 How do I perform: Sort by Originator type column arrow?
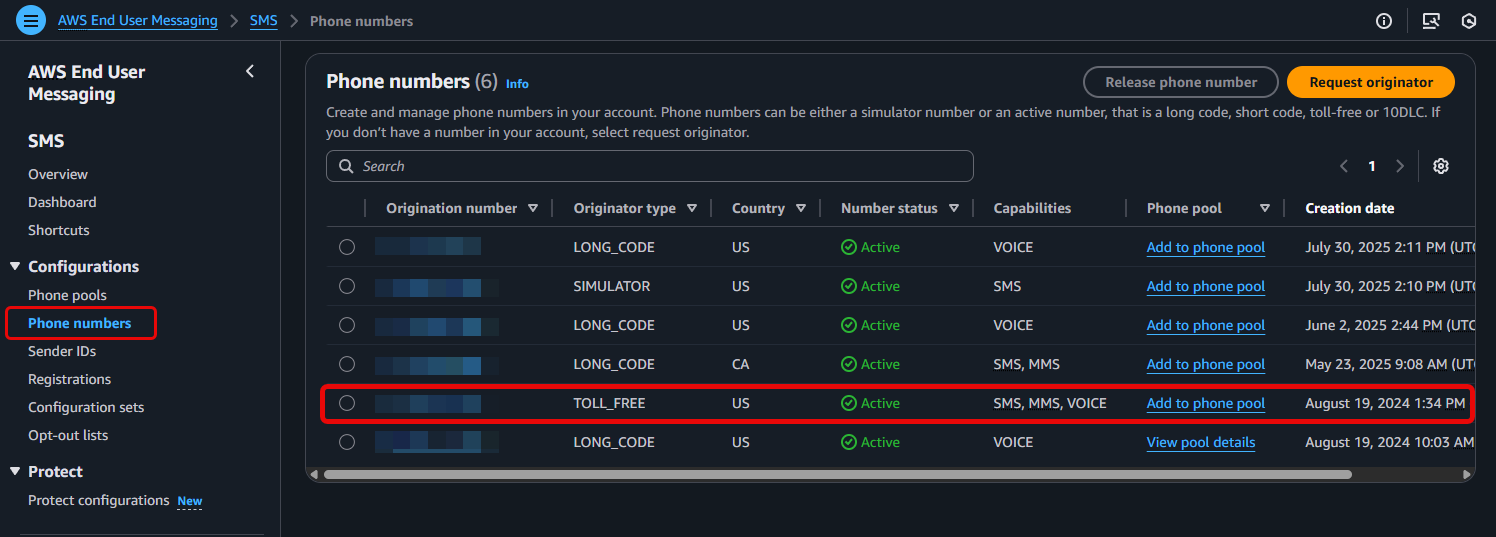click(692, 209)
